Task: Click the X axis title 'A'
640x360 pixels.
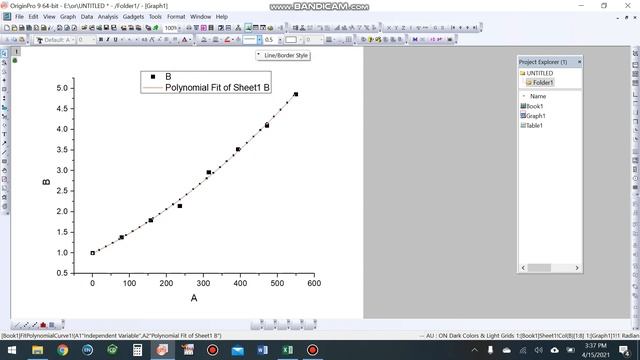Action: click(x=194, y=298)
